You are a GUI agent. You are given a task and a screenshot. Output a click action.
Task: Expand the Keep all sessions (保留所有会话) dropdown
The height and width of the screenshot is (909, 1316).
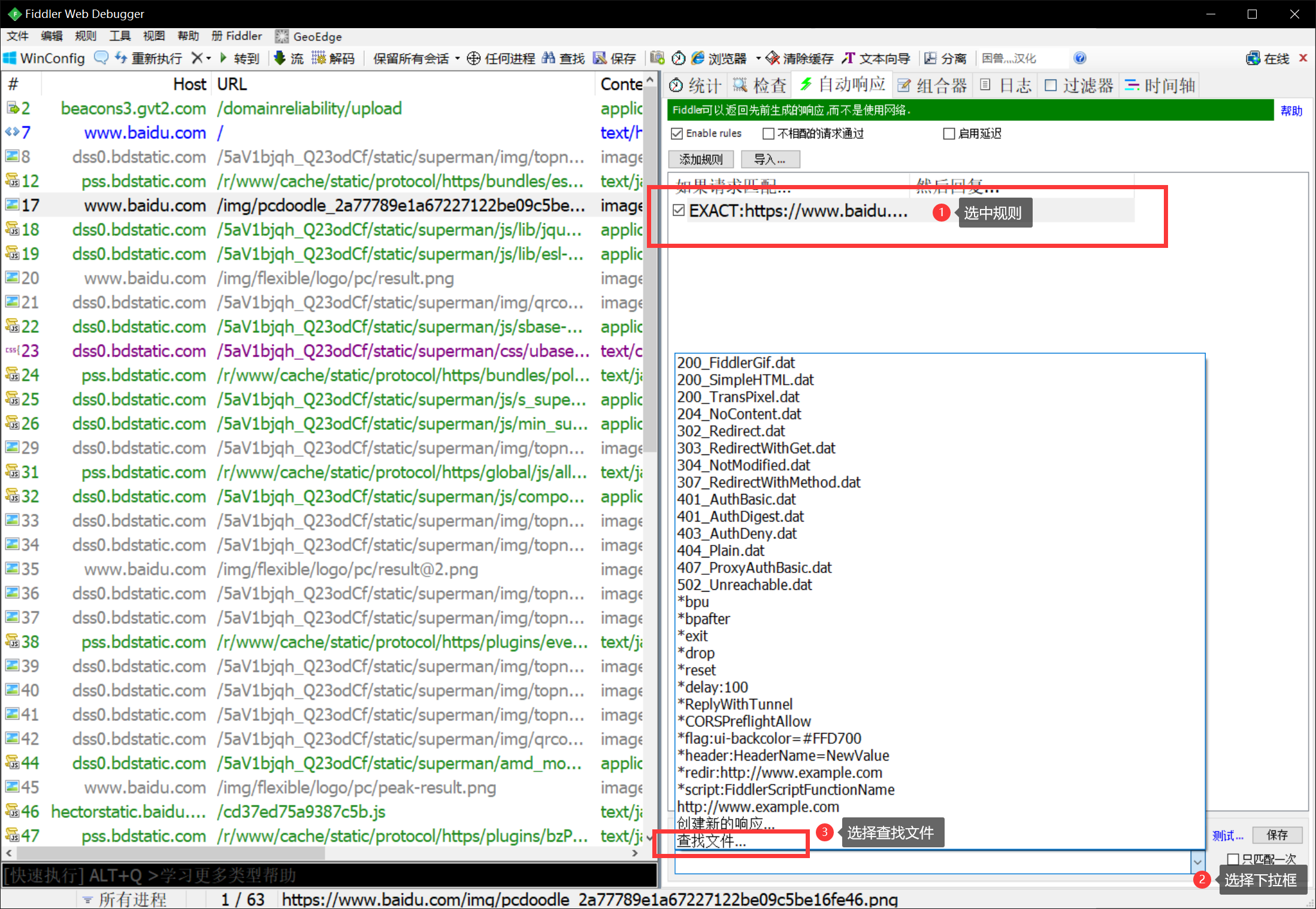point(457,58)
